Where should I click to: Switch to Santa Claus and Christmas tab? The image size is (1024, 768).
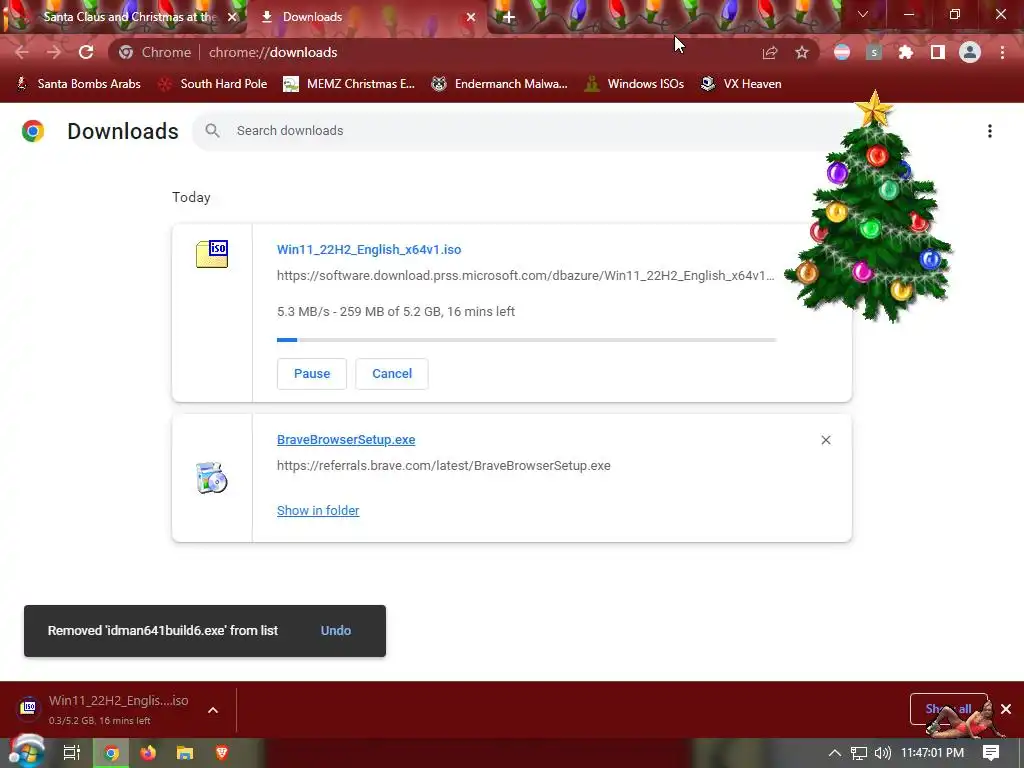click(129, 17)
